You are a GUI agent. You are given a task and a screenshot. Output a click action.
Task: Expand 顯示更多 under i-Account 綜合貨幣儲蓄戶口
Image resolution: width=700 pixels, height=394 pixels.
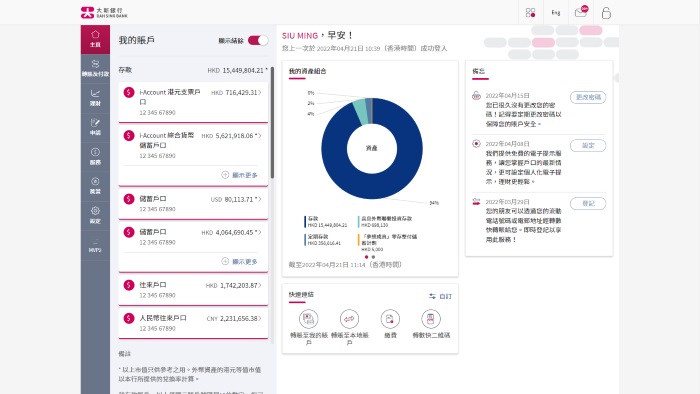[240, 175]
